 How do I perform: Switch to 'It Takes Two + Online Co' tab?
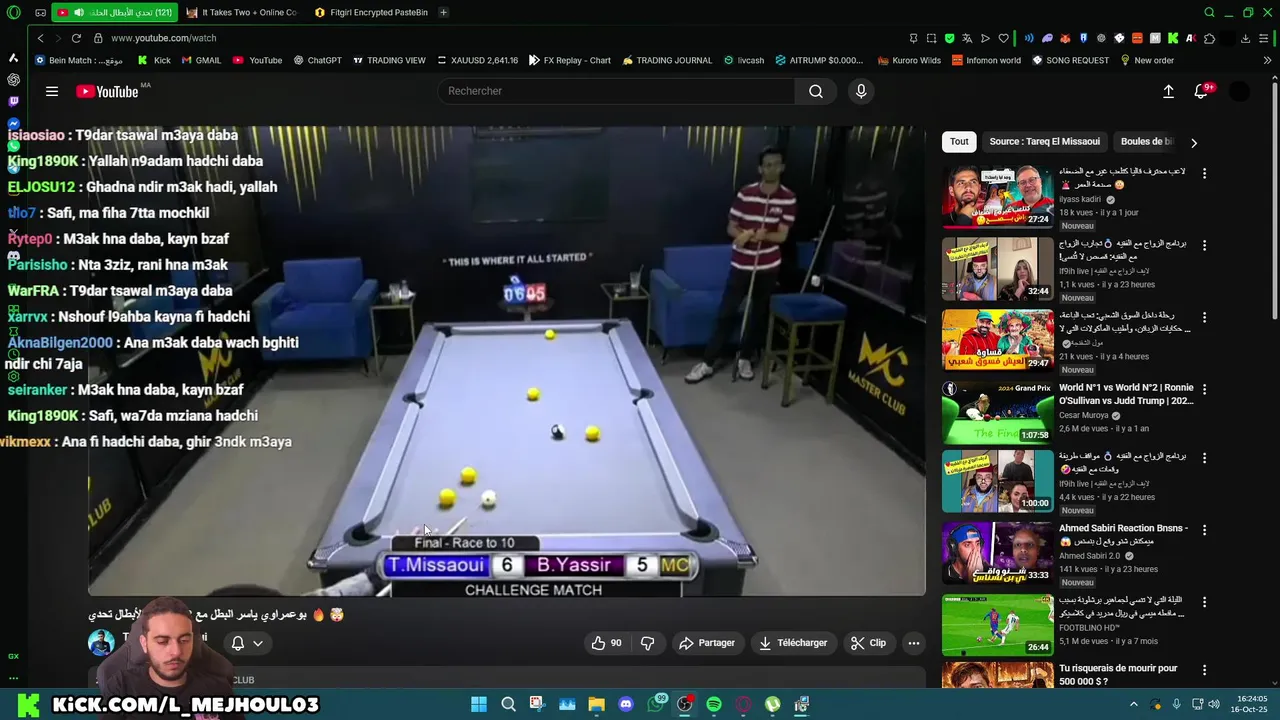pos(243,12)
